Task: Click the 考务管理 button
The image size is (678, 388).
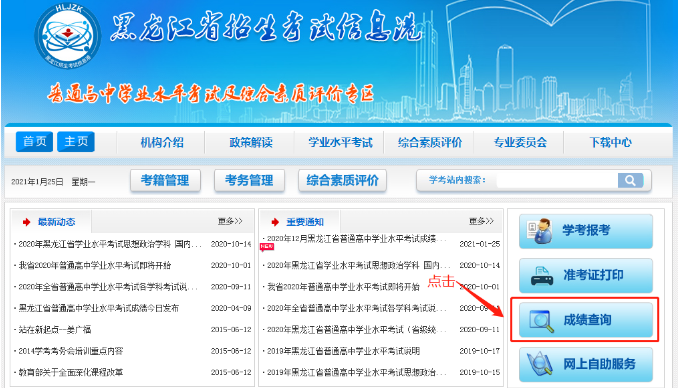Action: (249, 180)
